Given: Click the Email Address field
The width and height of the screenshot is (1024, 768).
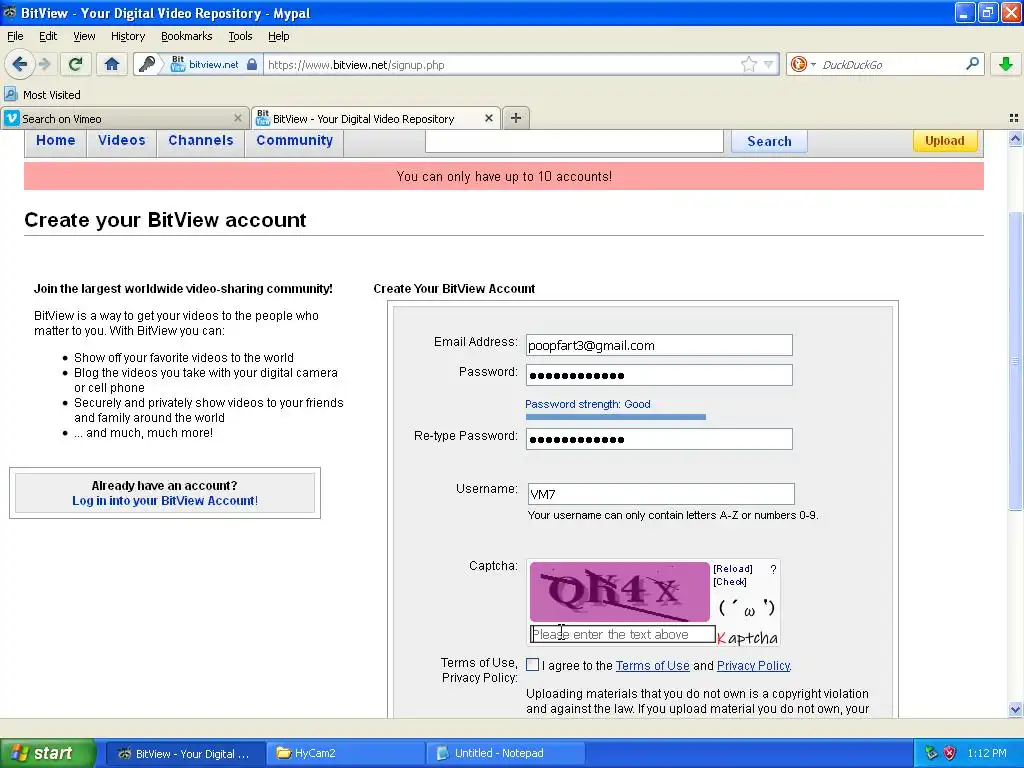Looking at the screenshot, I should [x=659, y=345].
